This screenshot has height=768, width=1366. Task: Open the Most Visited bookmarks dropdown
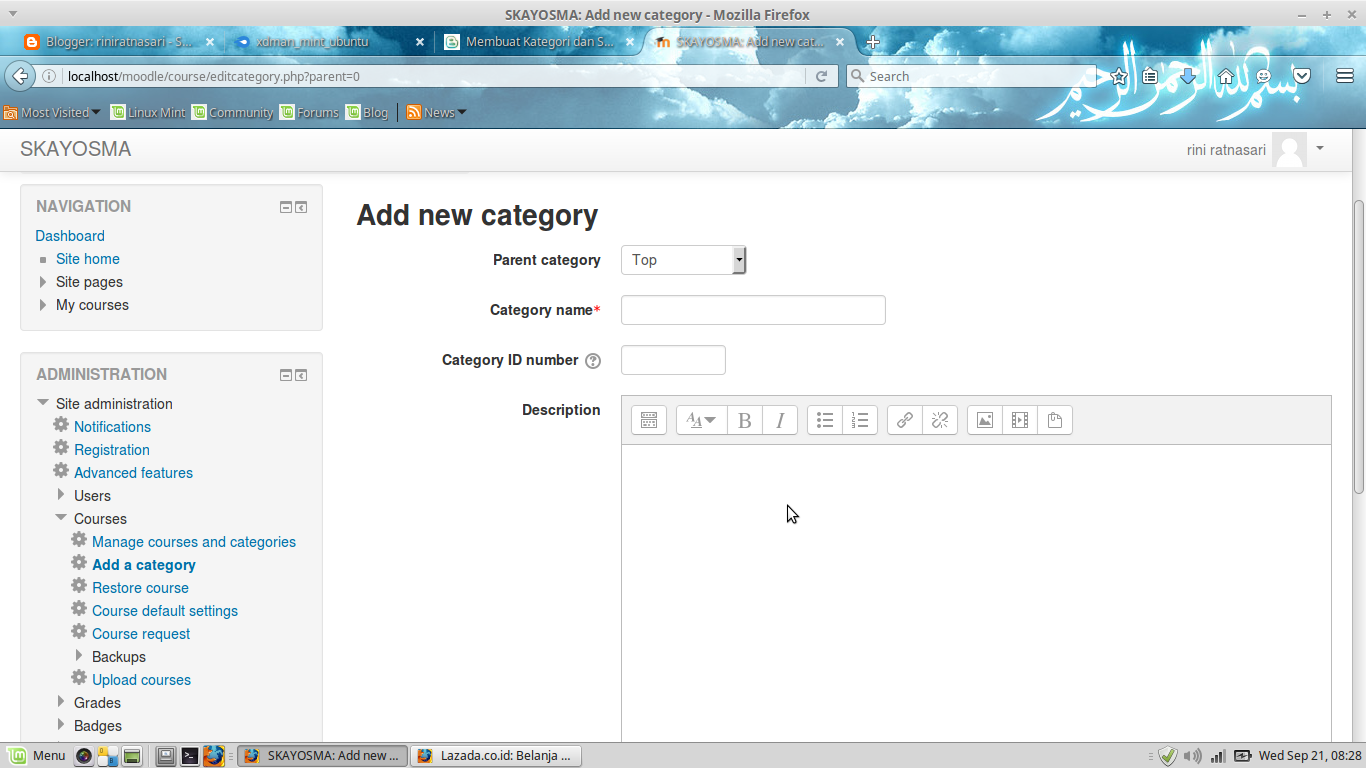pyautogui.click(x=53, y=113)
